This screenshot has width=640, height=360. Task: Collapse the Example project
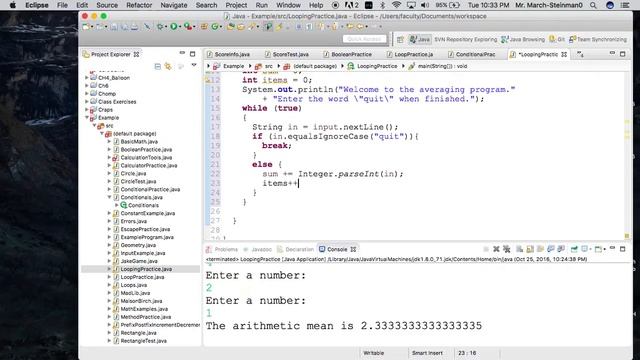[x=87, y=118]
